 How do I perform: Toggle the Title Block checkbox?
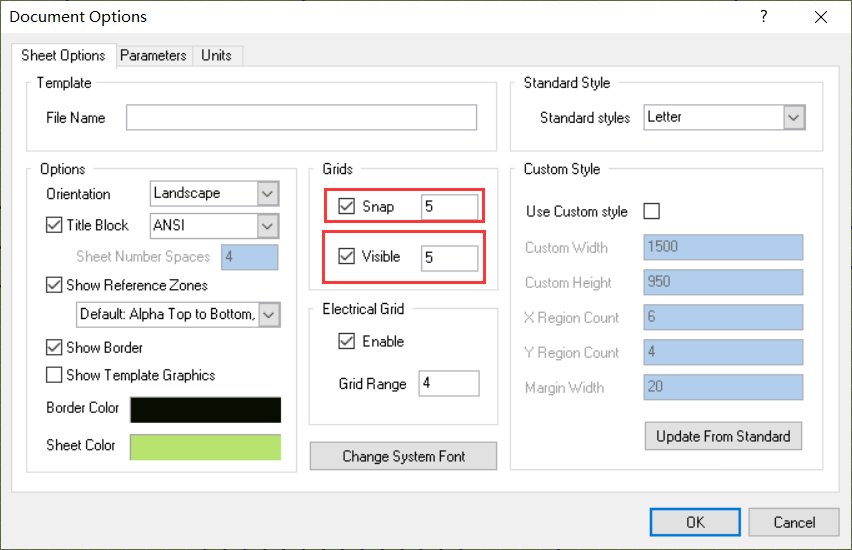[x=54, y=225]
